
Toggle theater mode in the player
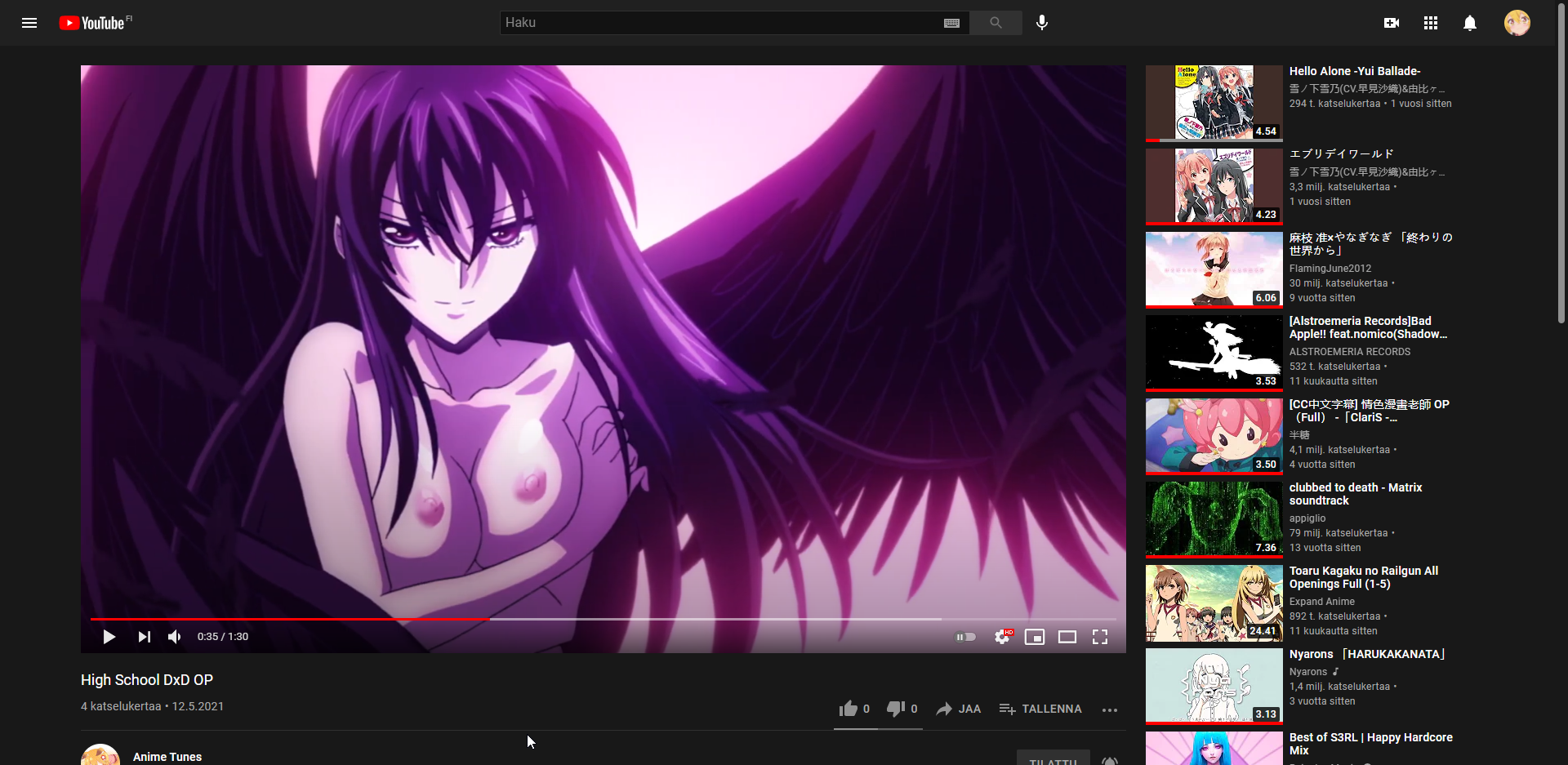tap(1067, 637)
